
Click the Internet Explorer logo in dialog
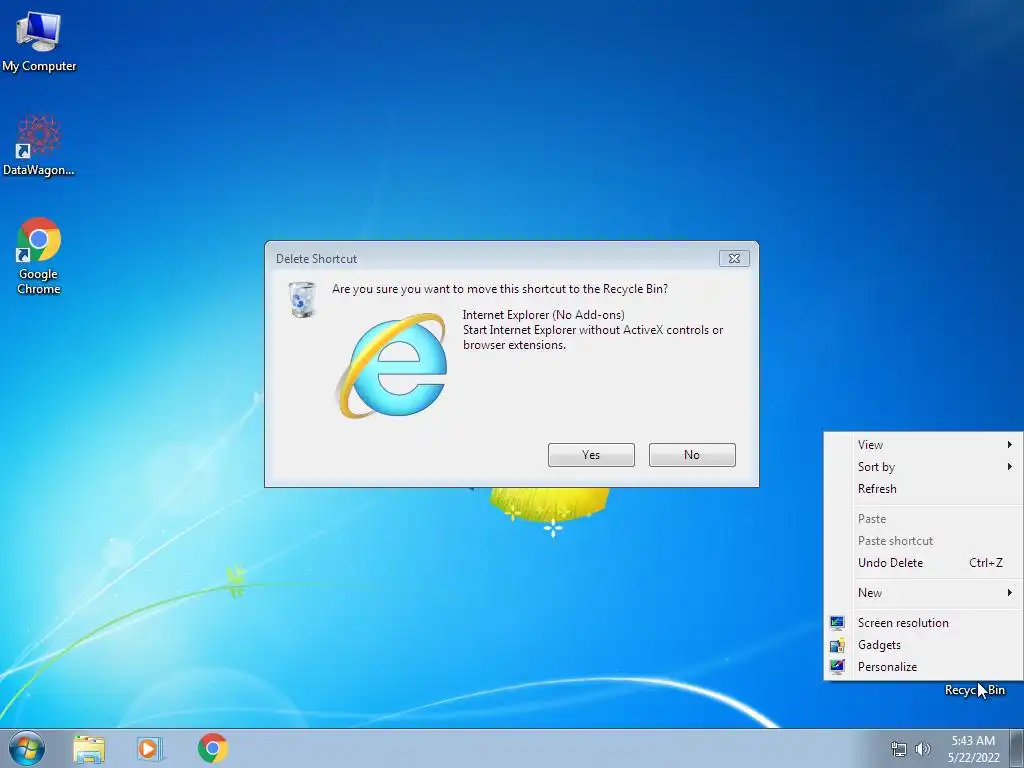click(x=392, y=366)
